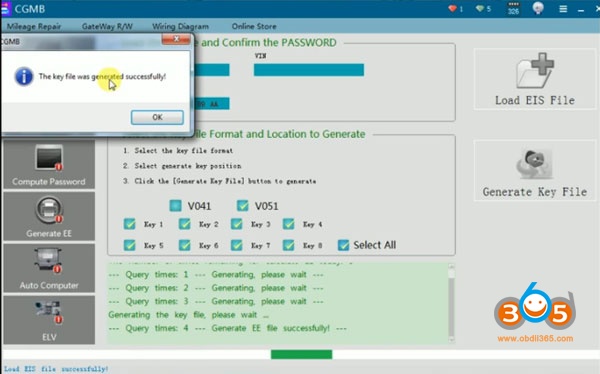Open the GateWay R/W menu
The height and width of the screenshot is (374, 600).
point(107,26)
